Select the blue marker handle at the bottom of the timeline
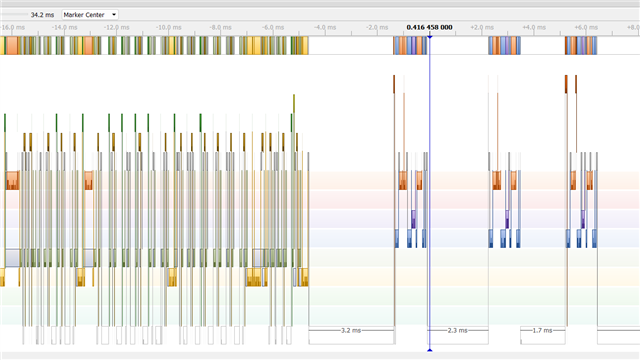This screenshot has width=640, height=360. (429, 350)
